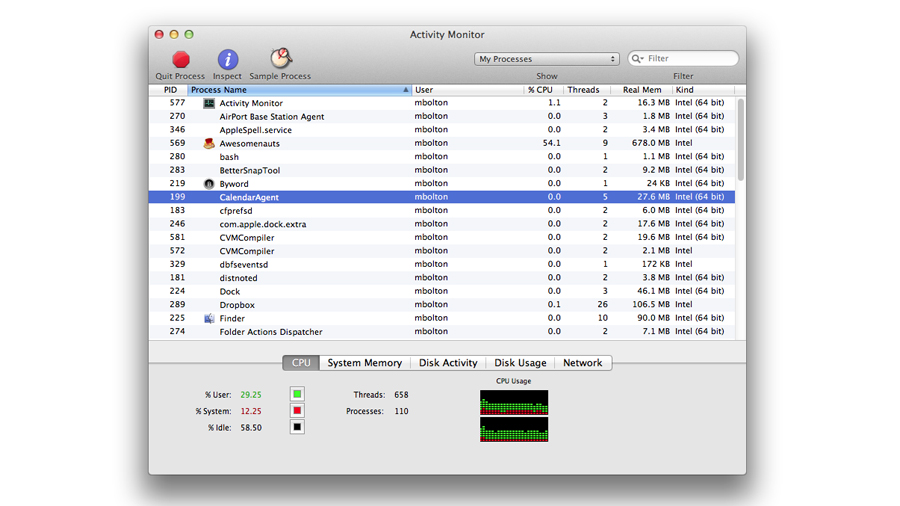Click the Processes count 110
The width and height of the screenshot is (900, 506).
[x=401, y=411]
